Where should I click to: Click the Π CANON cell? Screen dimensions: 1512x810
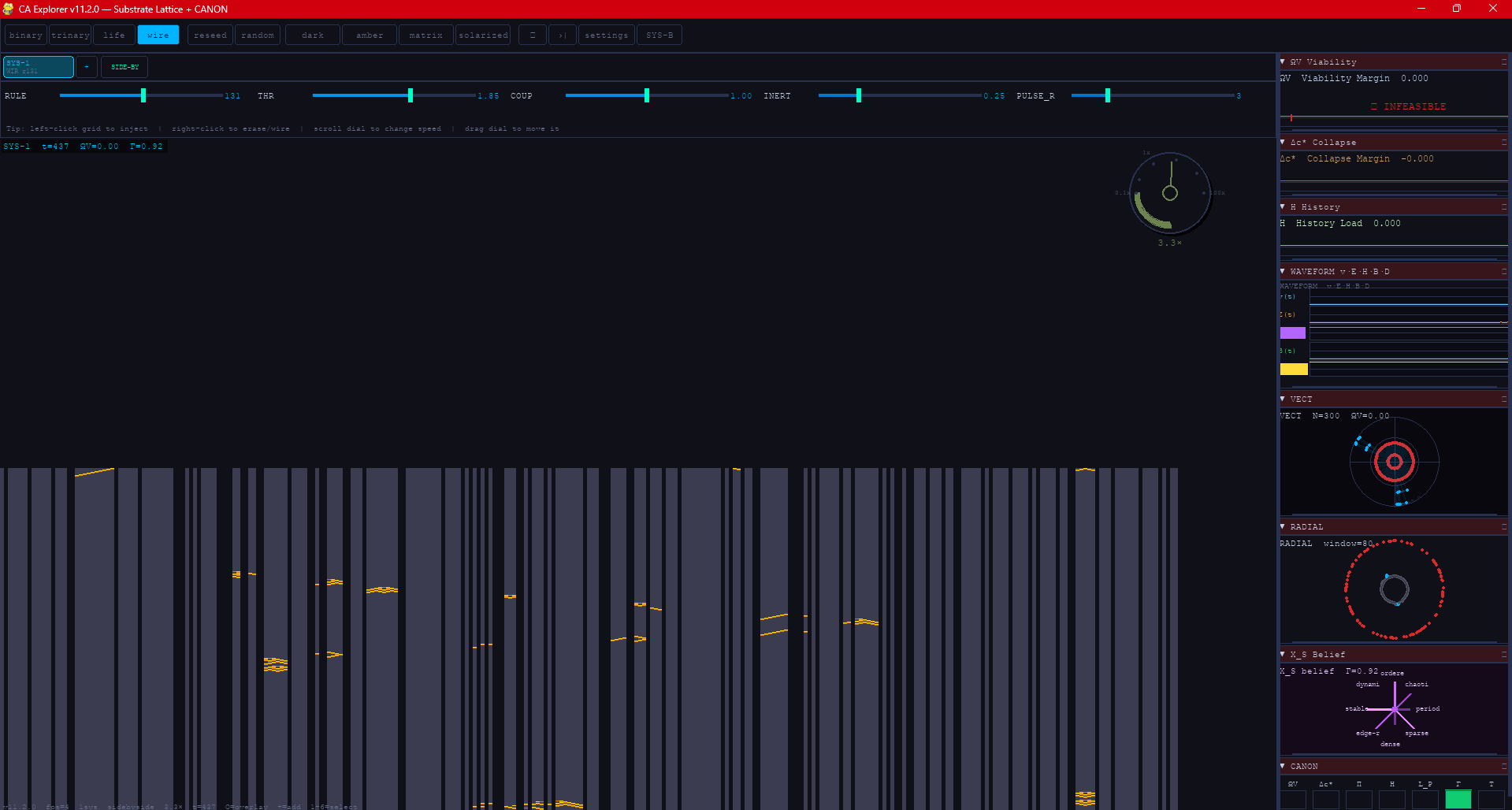point(1359,800)
